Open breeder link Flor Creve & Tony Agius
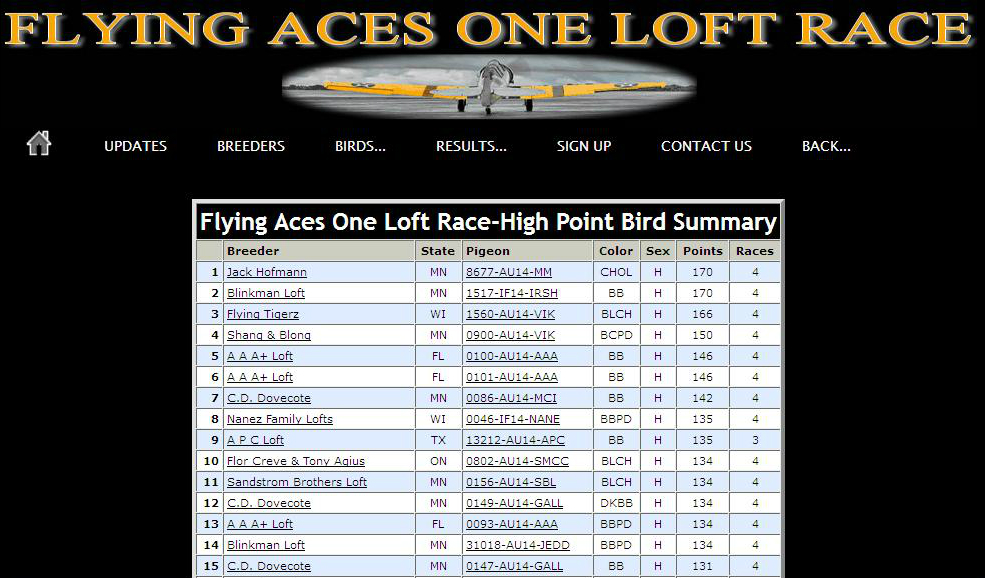 click(x=295, y=461)
